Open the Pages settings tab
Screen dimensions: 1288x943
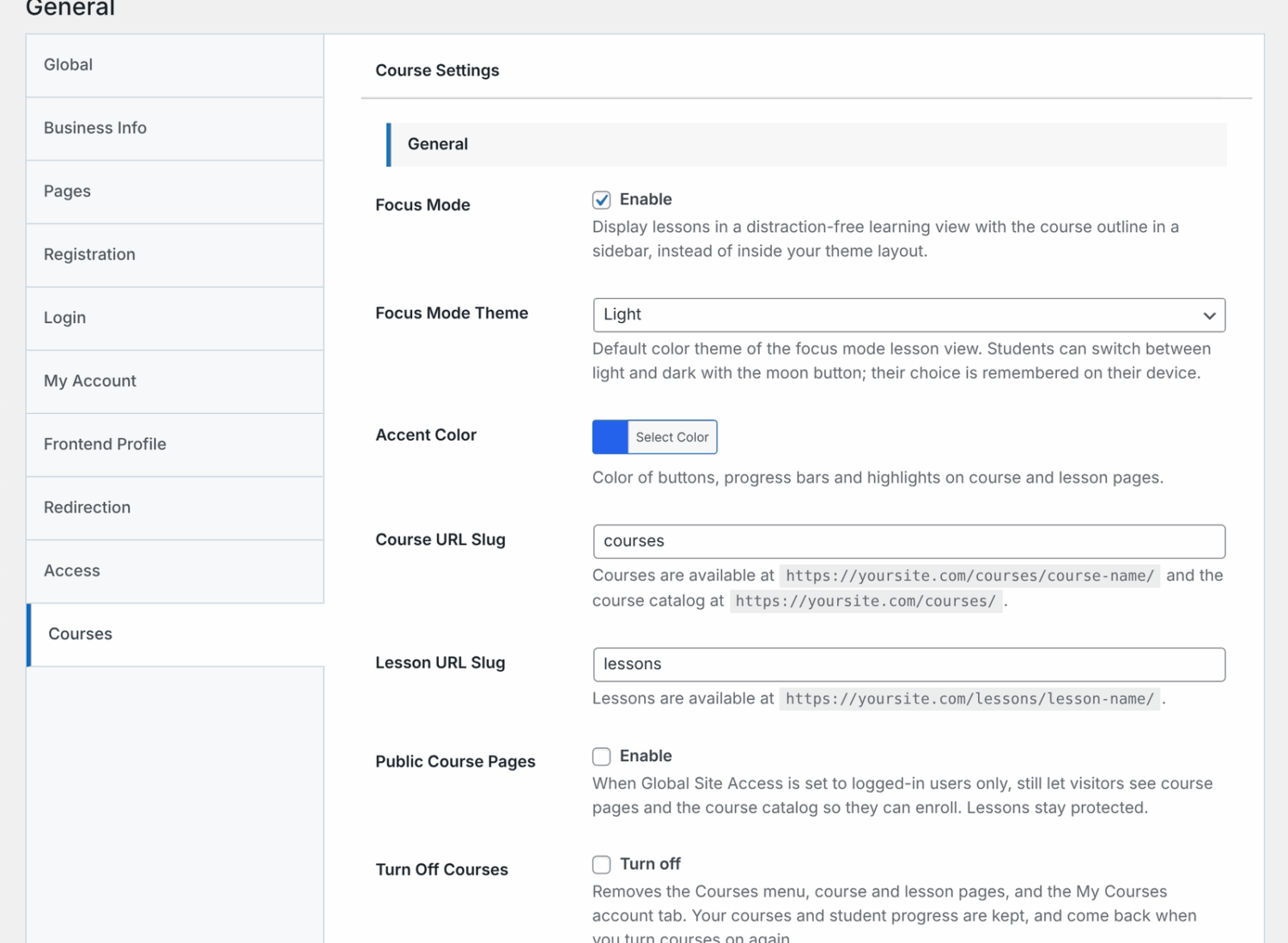click(175, 192)
